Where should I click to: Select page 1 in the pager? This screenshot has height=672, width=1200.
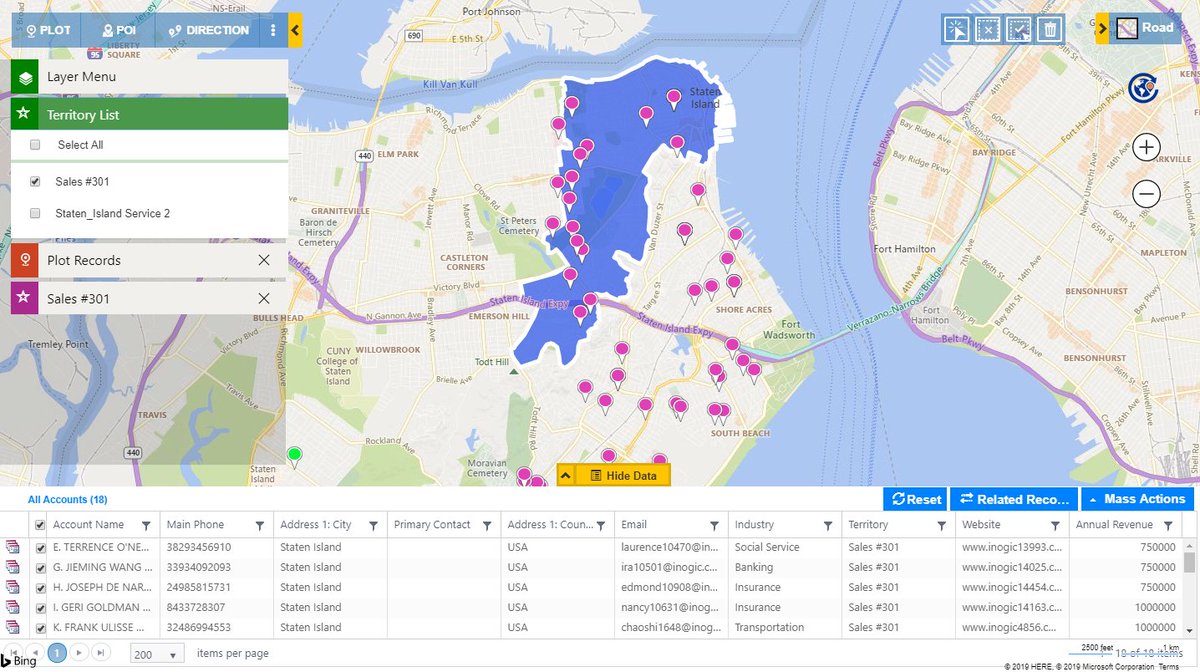tap(57, 653)
